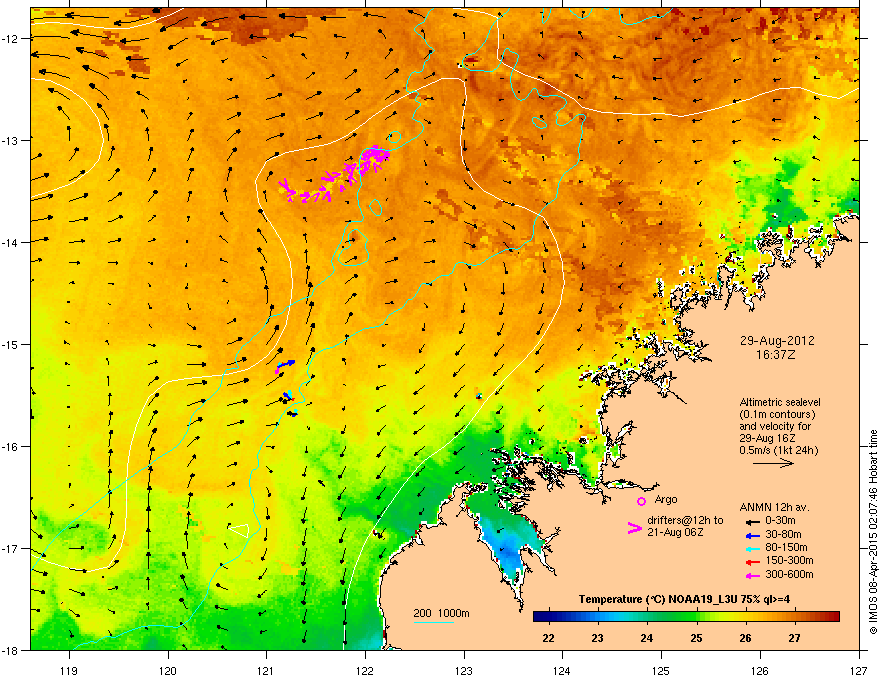The width and height of the screenshot is (880, 680).
Task: Click the '21-Aug 06Z' legend text
Action: (x=675, y=532)
